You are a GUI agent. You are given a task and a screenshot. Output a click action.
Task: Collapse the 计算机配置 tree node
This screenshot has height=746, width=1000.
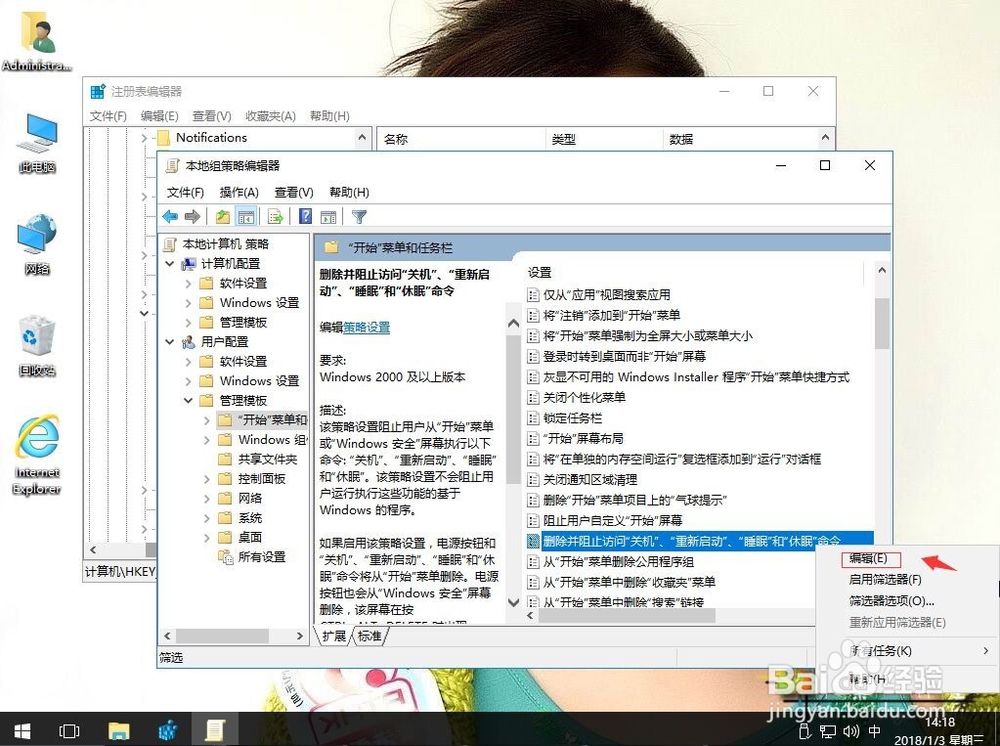pos(170,264)
